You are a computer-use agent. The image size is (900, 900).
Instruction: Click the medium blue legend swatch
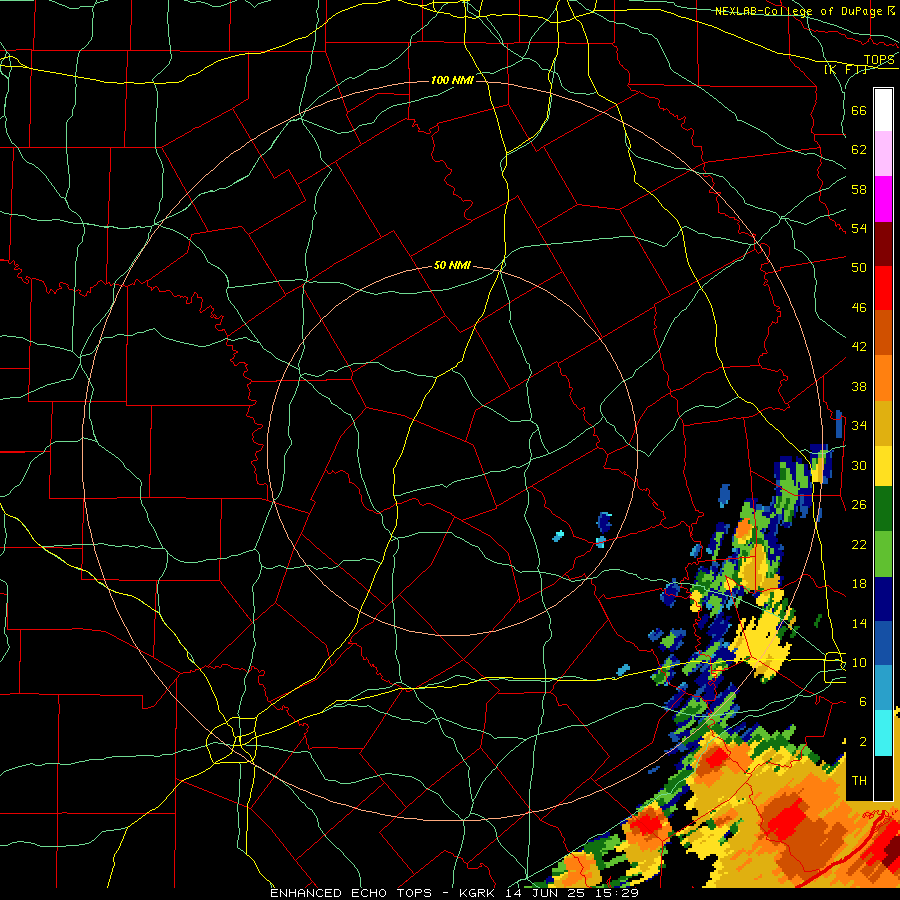coord(883,643)
